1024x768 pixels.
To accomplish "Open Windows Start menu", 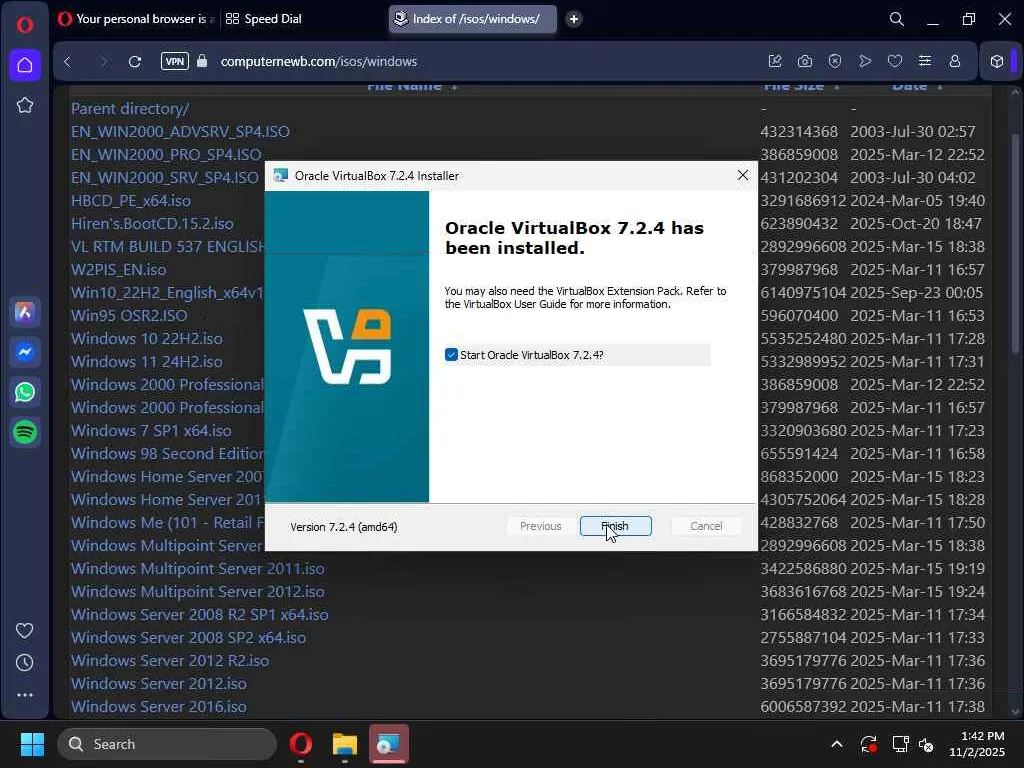I will (x=32, y=744).
